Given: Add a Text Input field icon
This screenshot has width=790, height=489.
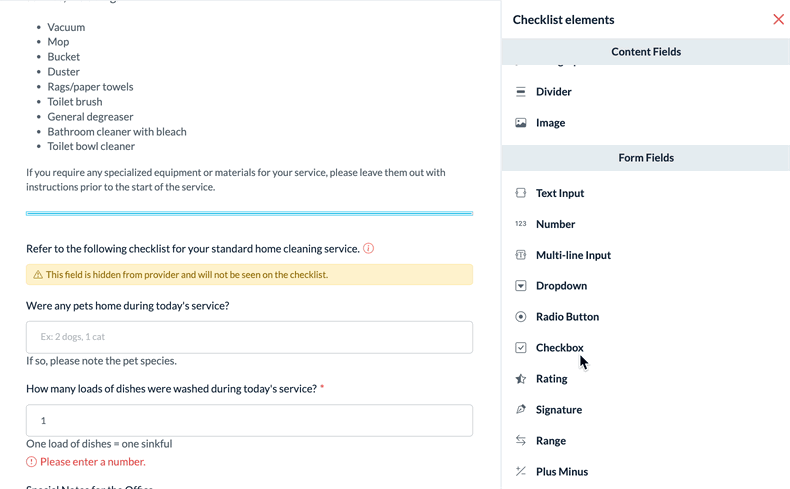Looking at the screenshot, I should coord(520,193).
